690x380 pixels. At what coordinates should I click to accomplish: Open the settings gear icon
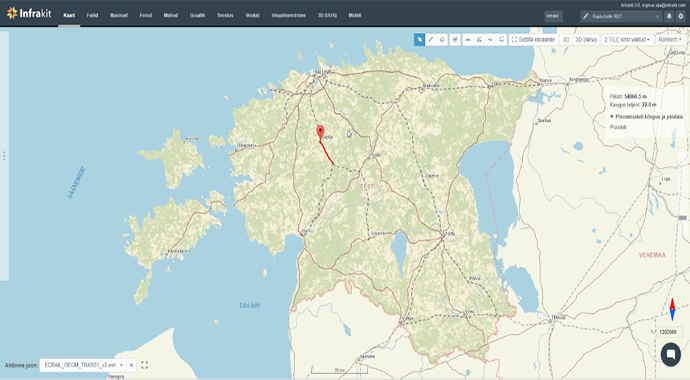point(681,16)
